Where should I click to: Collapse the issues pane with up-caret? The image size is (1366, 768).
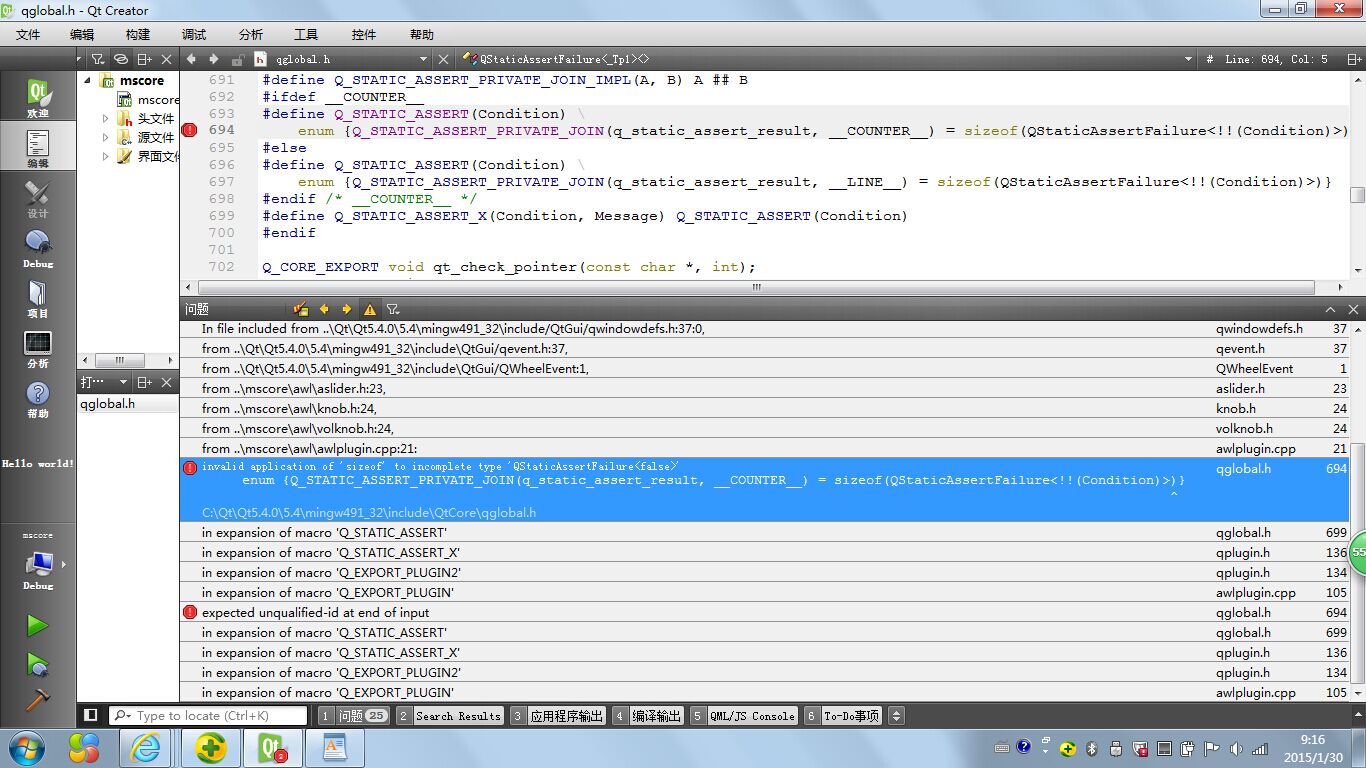(1331, 309)
